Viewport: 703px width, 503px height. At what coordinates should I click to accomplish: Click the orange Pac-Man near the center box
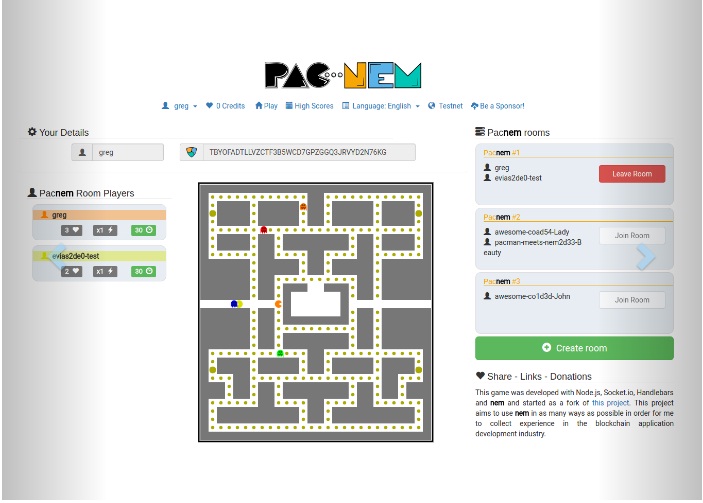(x=278, y=304)
